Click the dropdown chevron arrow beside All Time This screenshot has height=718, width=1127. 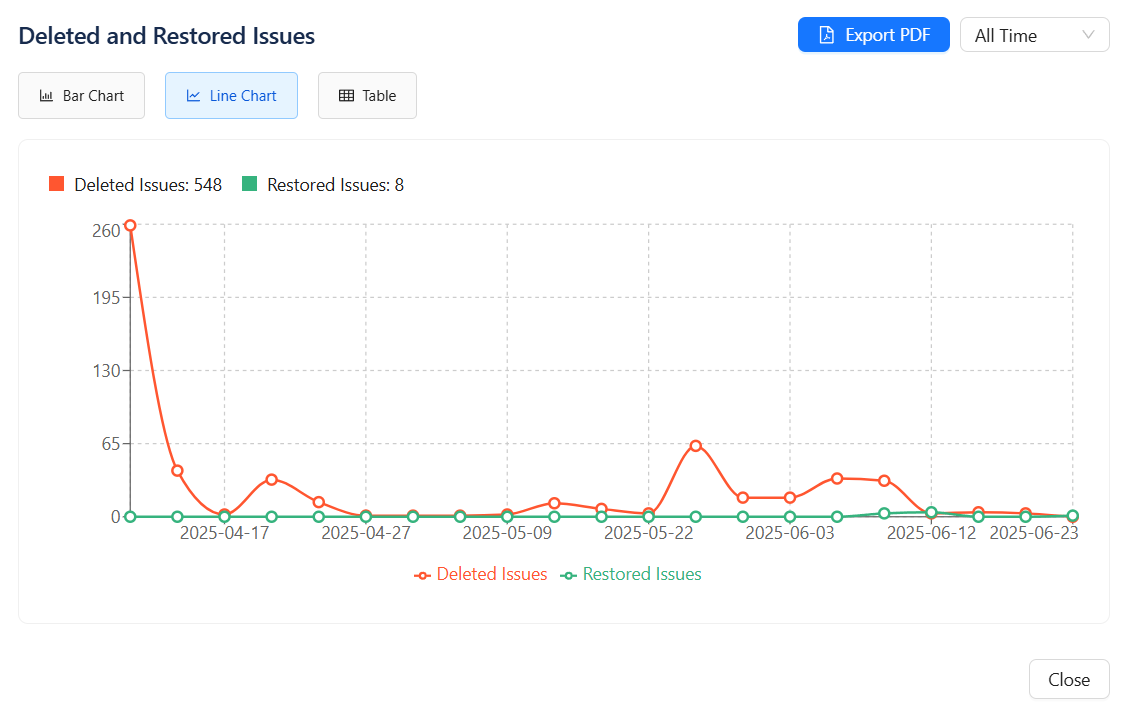tap(1089, 35)
